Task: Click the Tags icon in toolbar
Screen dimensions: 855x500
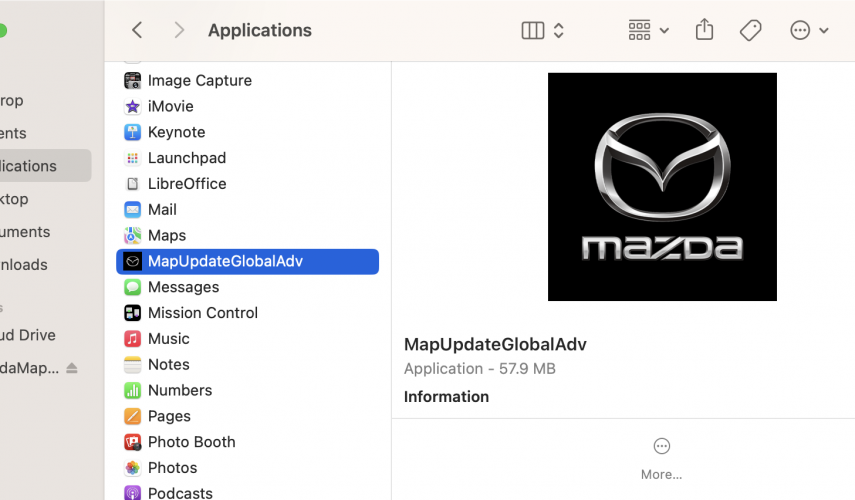Action: pos(750,30)
